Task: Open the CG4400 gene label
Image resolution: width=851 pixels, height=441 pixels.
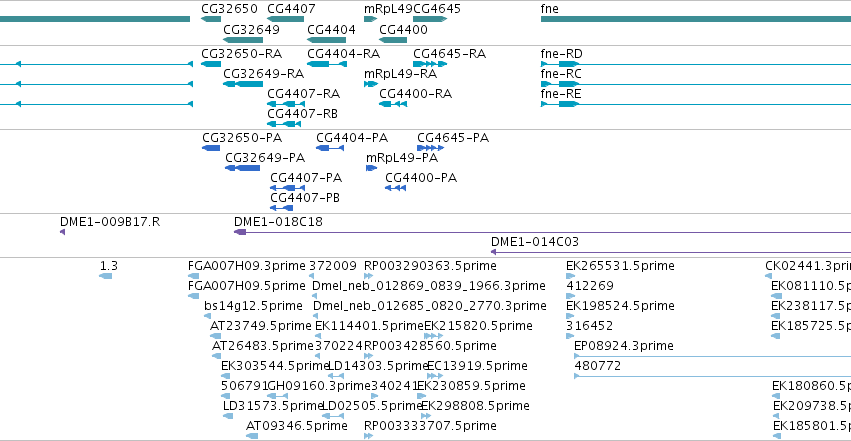Action: 403,29
